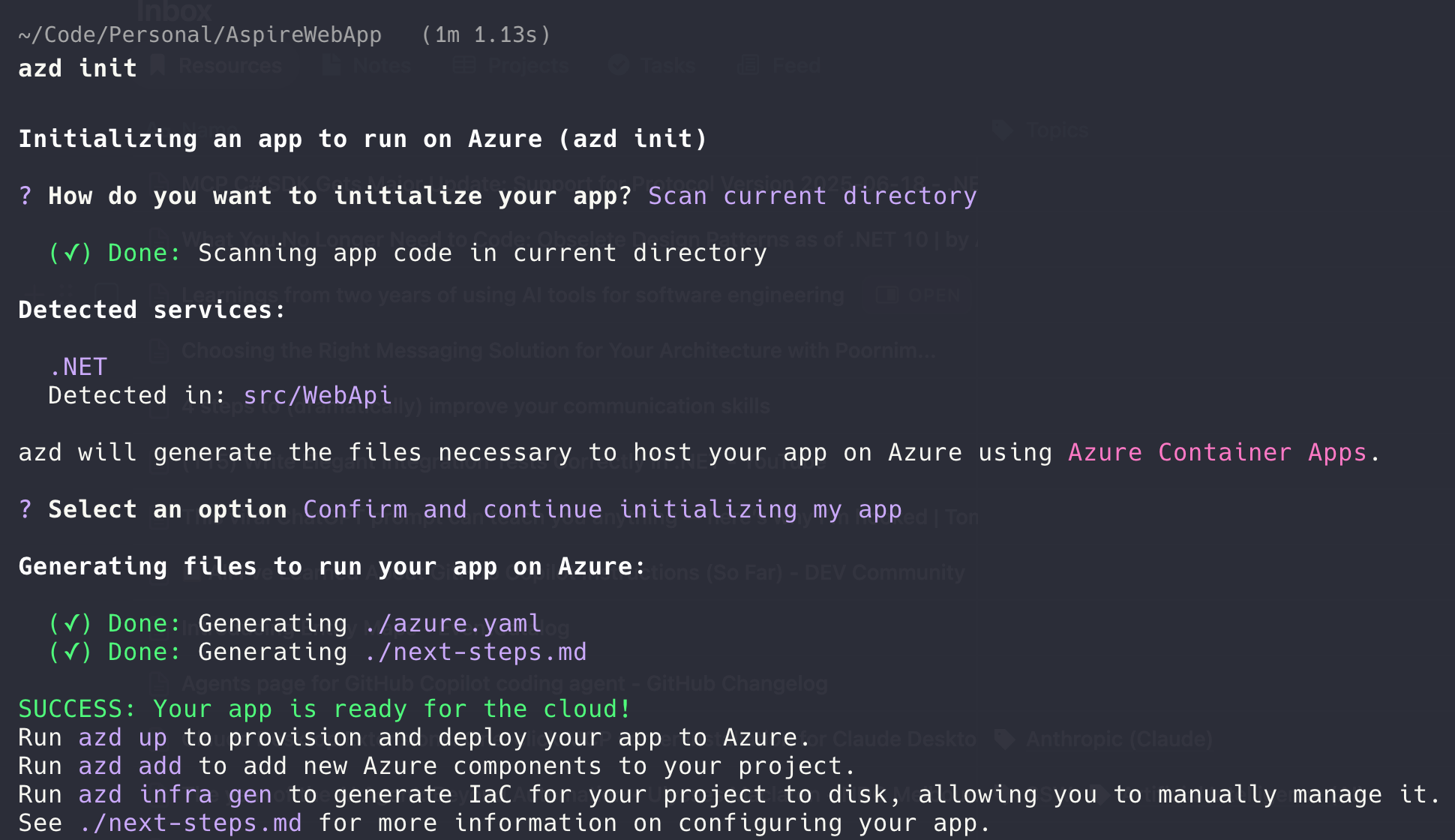Click the checkmark beside "Scanning app code"
Screen dimensions: 1455x840
click(70, 253)
